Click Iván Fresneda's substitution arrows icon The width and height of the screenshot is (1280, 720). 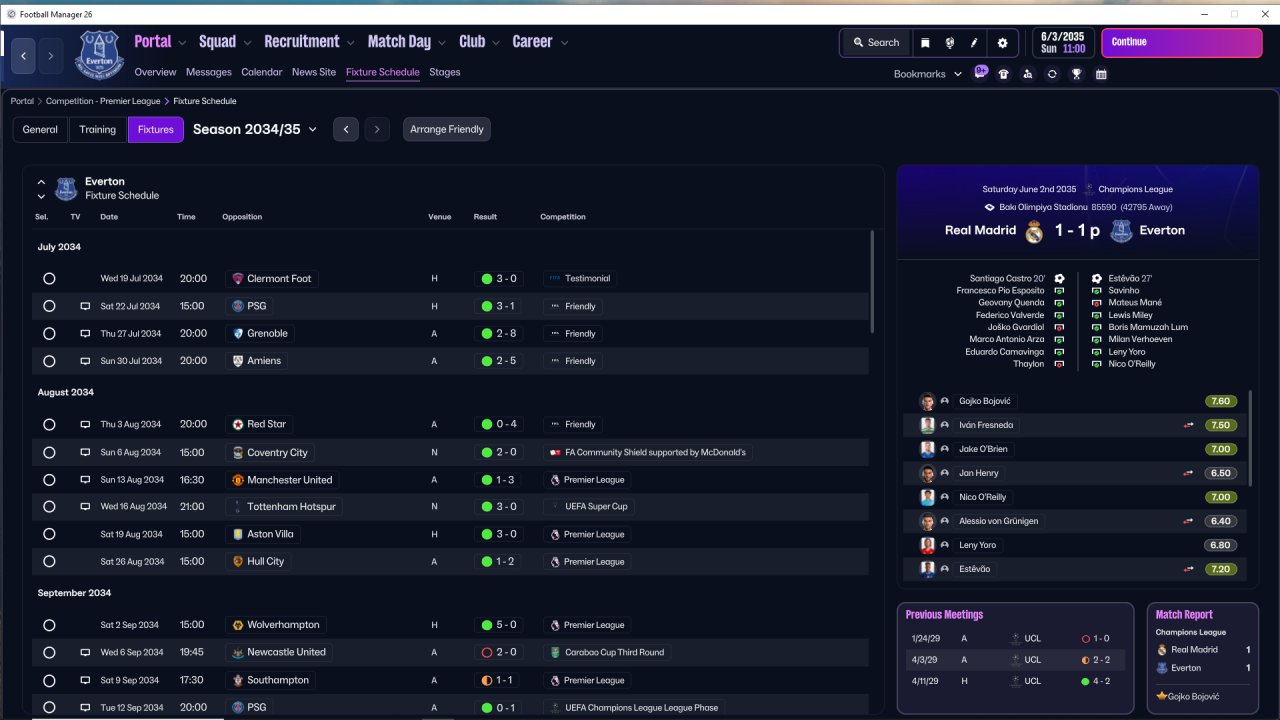[1188, 425]
